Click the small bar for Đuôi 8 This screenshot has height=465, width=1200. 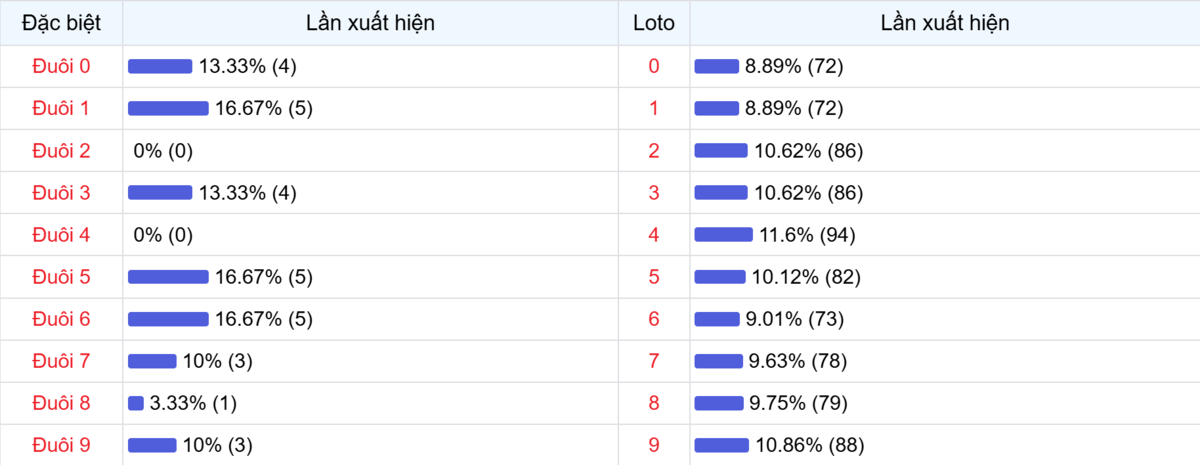(x=136, y=403)
